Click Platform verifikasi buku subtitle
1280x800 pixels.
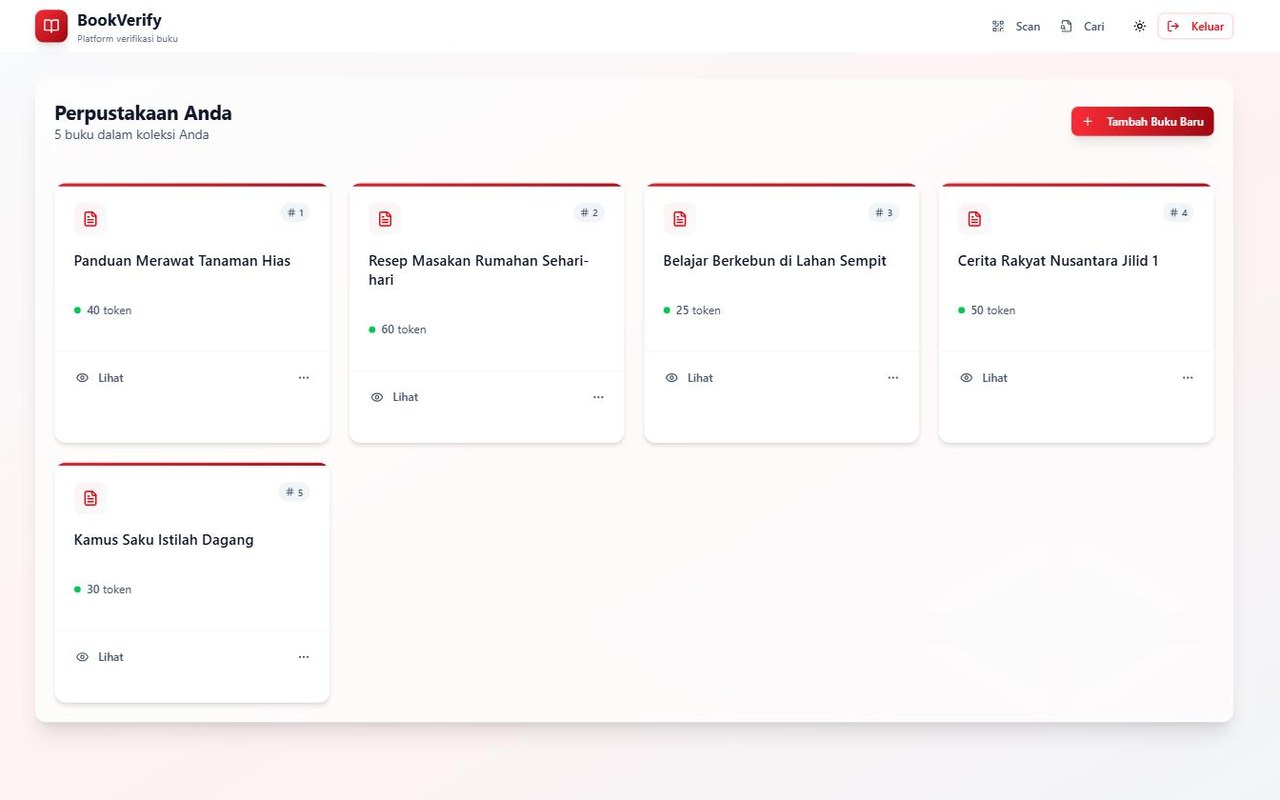pyautogui.click(x=127, y=39)
